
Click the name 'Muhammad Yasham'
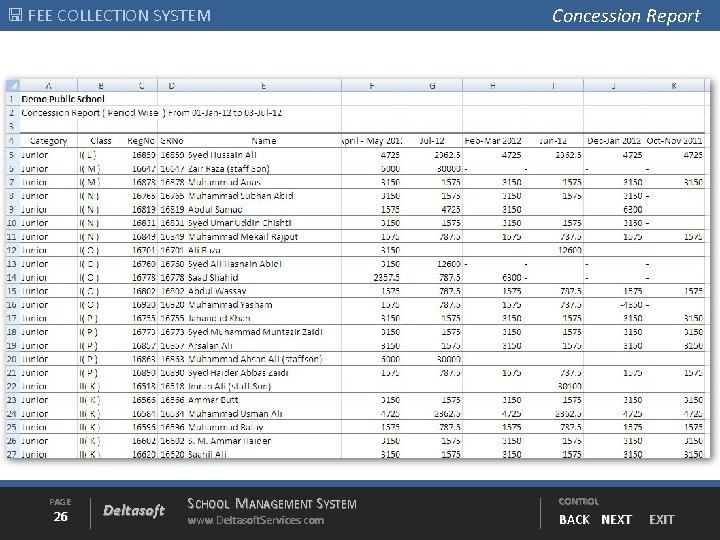click(x=230, y=304)
